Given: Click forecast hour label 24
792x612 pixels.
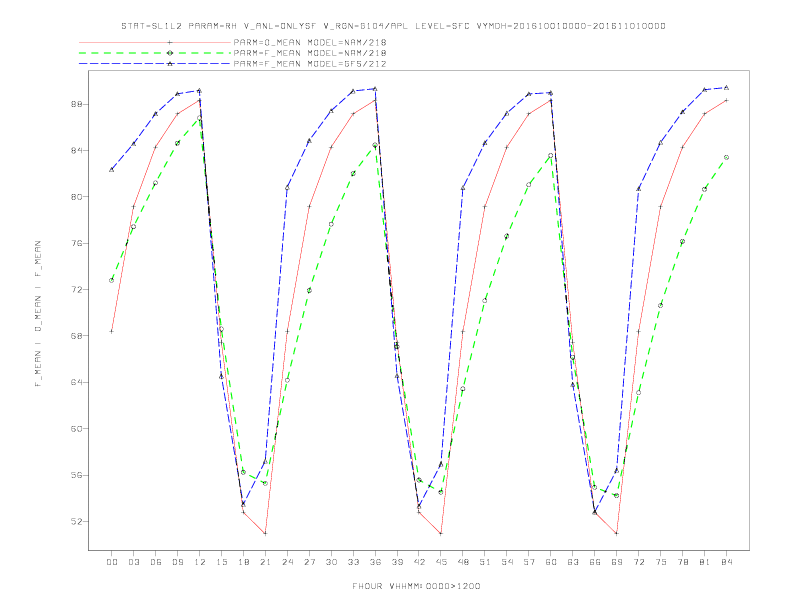Looking at the screenshot, I should (x=287, y=562).
